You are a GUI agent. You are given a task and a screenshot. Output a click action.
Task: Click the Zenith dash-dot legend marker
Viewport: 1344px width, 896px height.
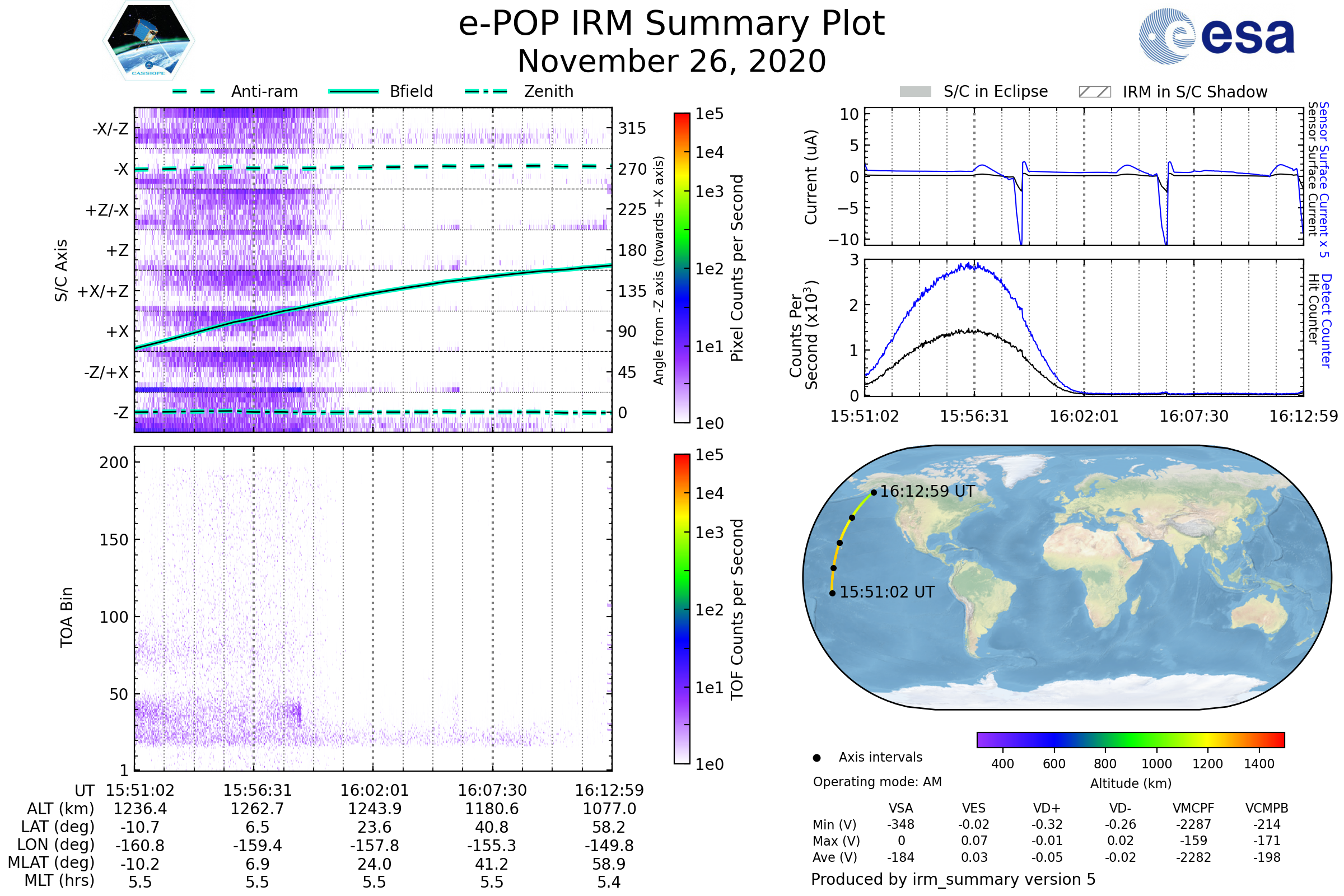pyautogui.click(x=486, y=91)
